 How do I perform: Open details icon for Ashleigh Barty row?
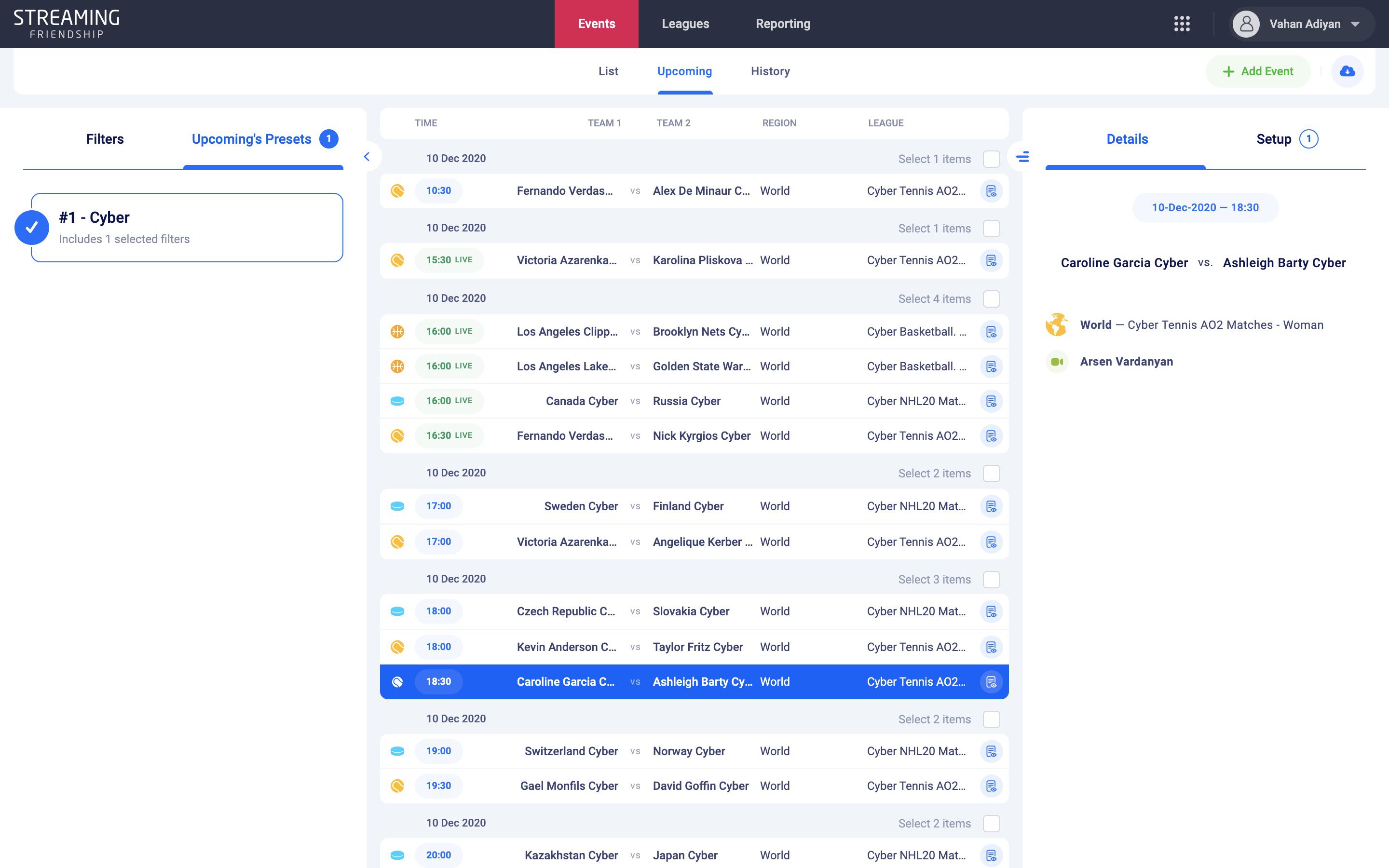[991, 682]
